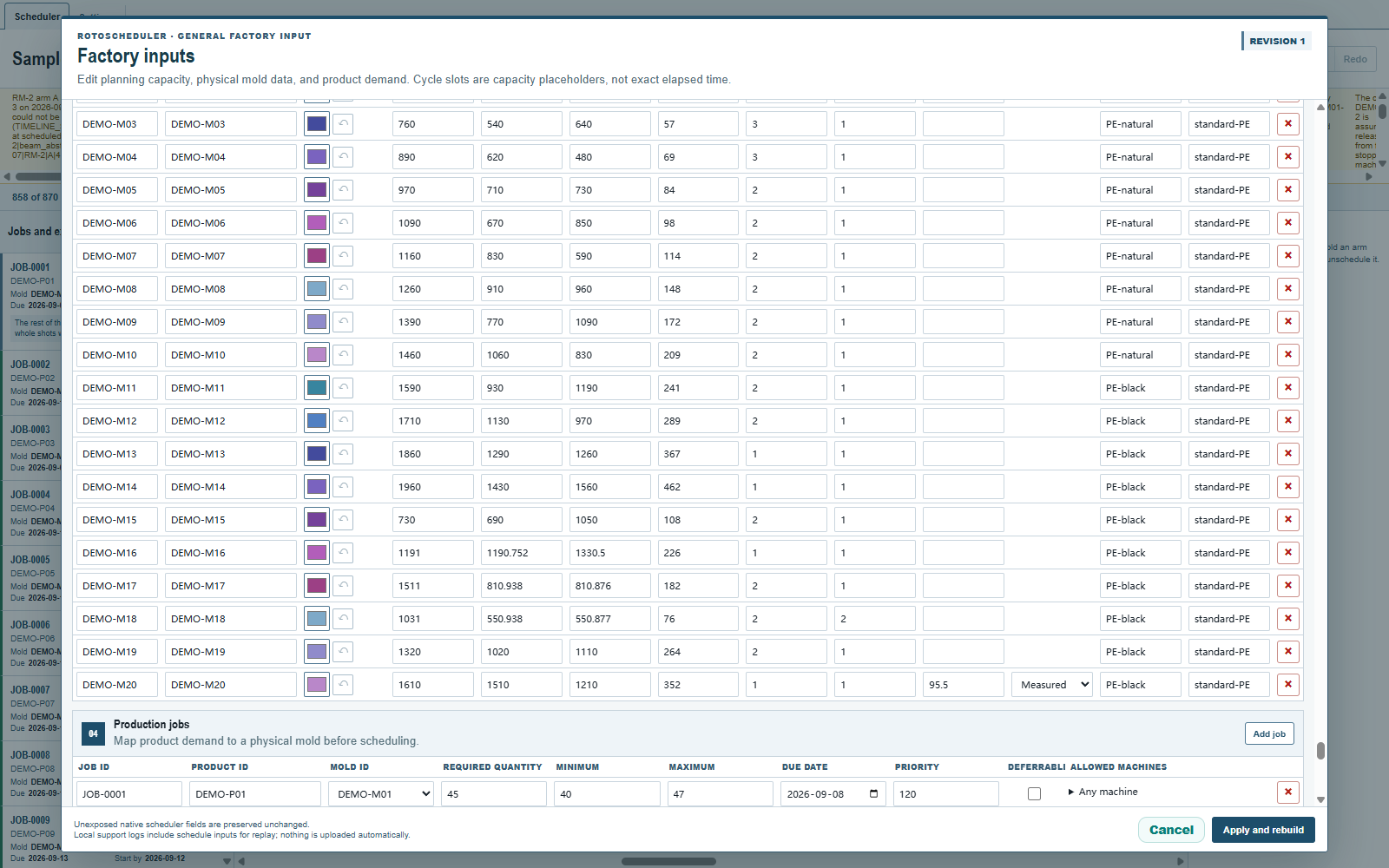
Task: Edit the Priority field for JOB-0001
Action: [x=946, y=793]
